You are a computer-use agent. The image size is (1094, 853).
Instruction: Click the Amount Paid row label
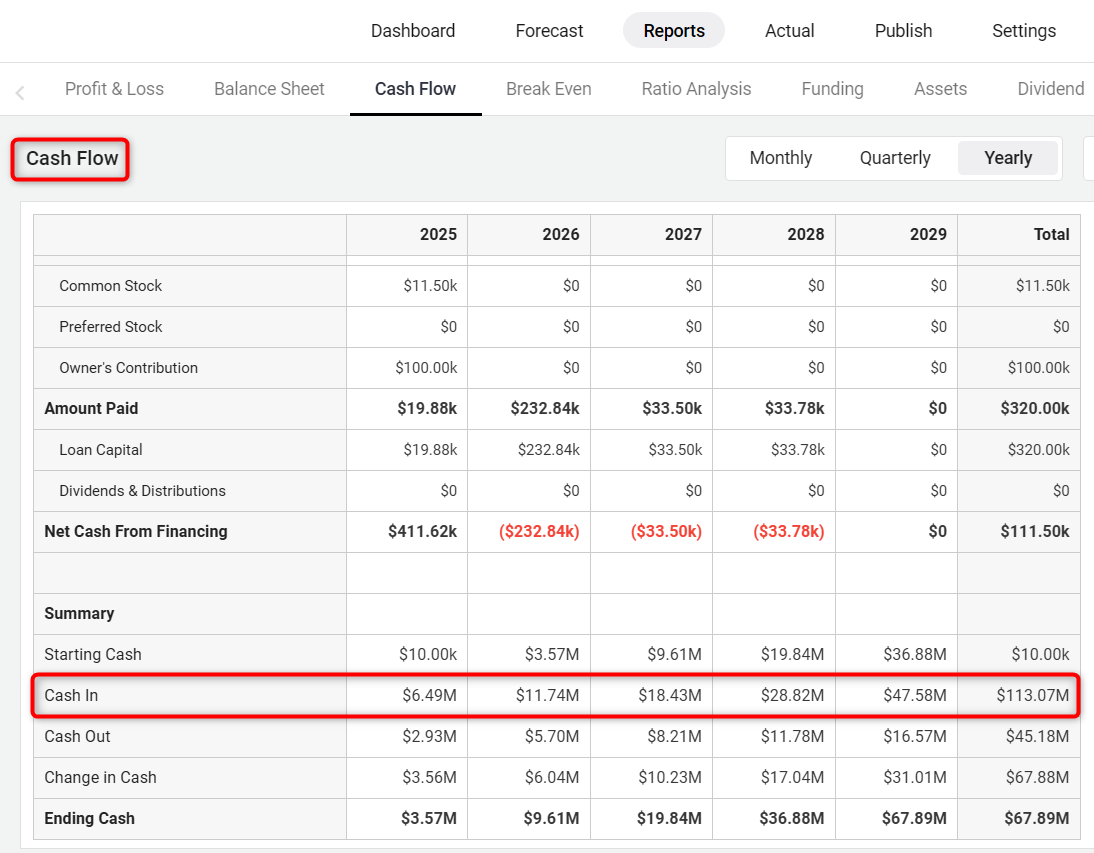click(x=91, y=409)
